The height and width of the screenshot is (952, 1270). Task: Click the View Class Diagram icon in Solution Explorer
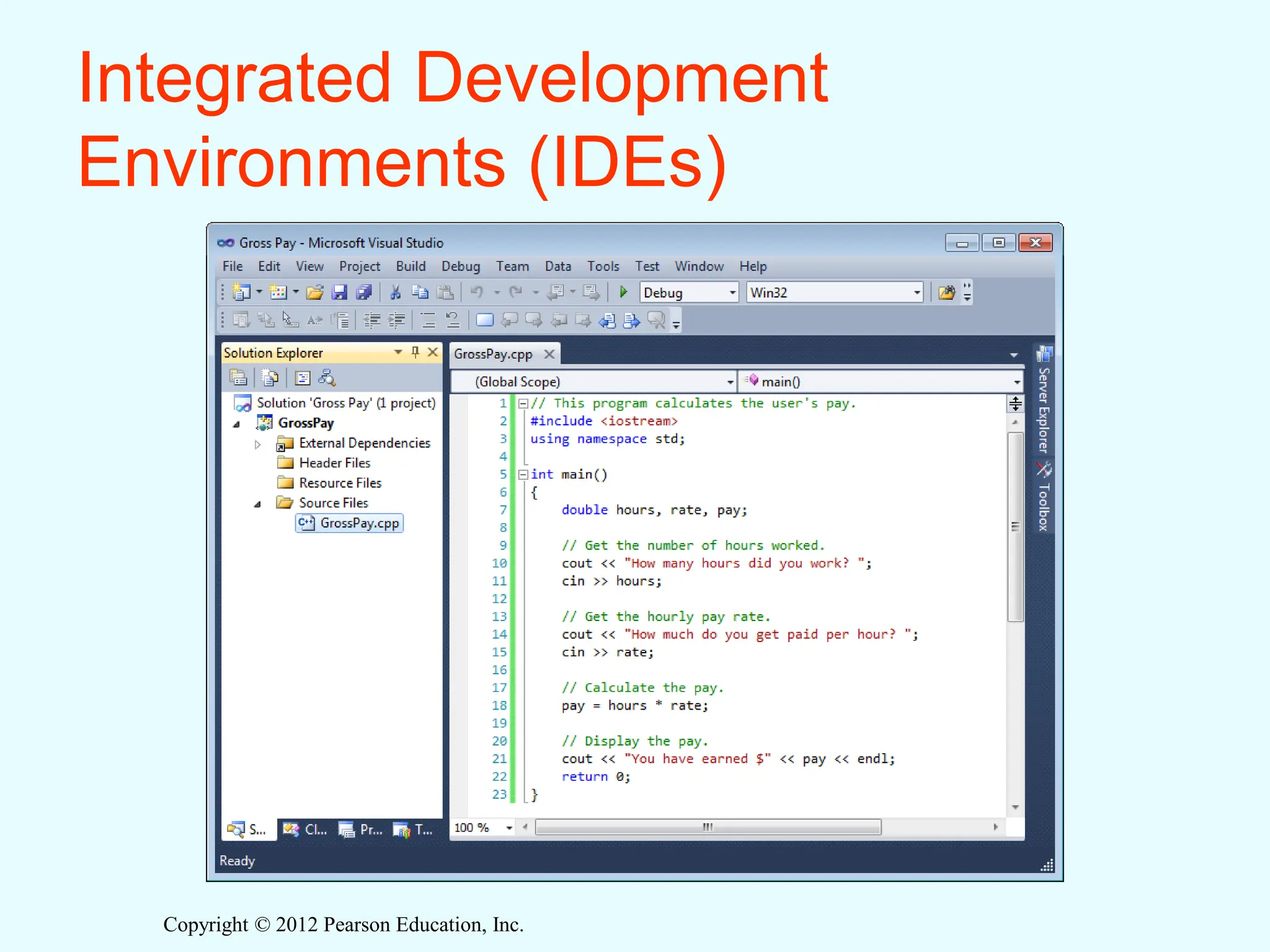tap(327, 377)
